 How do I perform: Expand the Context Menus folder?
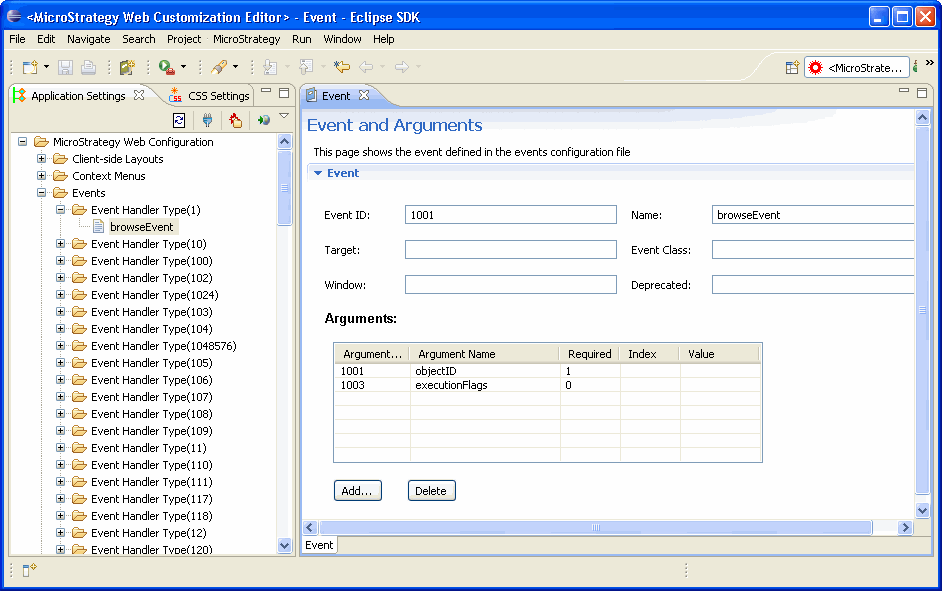(x=41, y=175)
